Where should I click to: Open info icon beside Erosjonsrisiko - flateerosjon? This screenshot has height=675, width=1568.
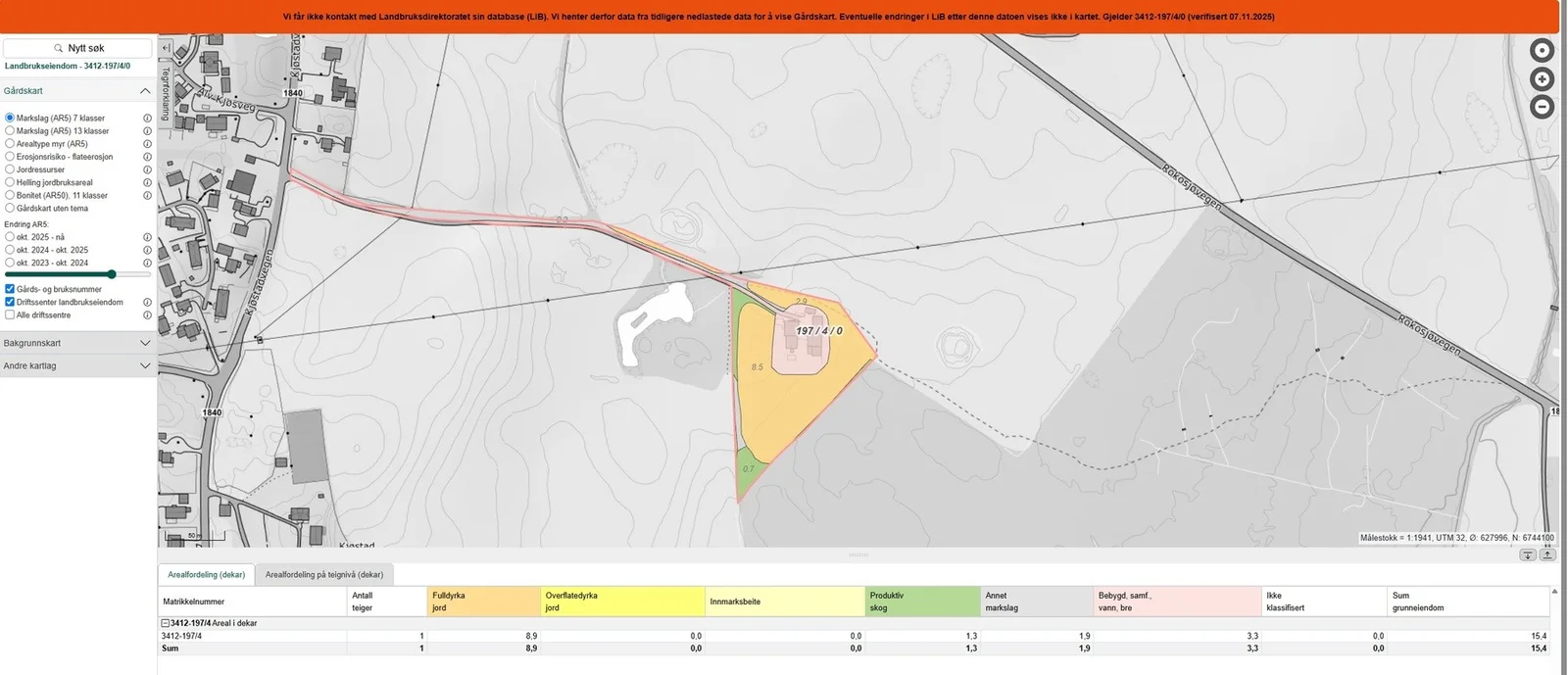(x=147, y=157)
